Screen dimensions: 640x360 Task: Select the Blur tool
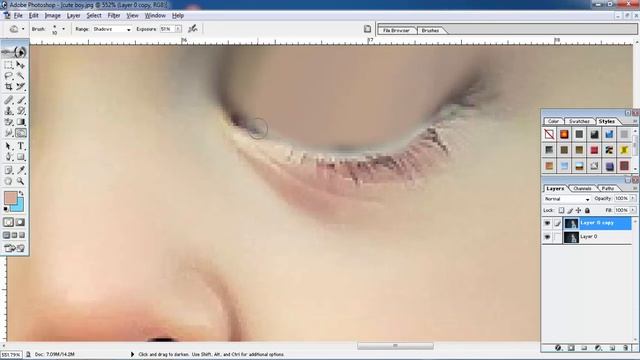(9, 133)
